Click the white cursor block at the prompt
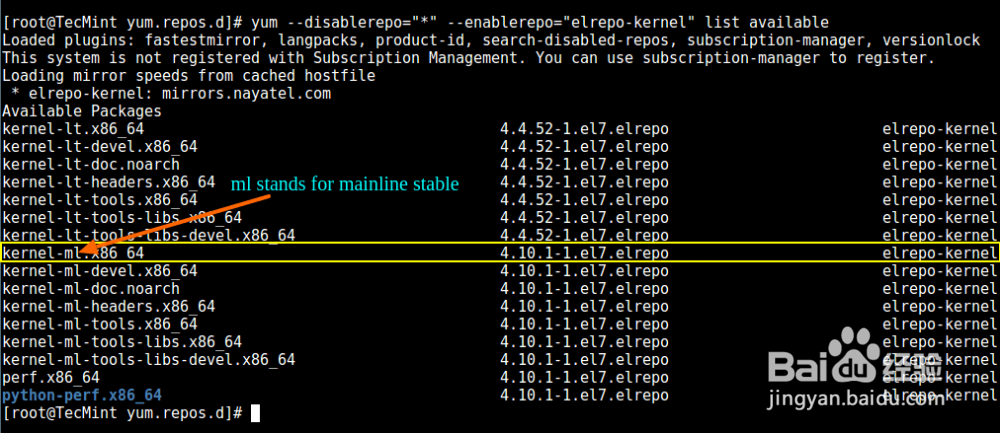 [x=256, y=413]
